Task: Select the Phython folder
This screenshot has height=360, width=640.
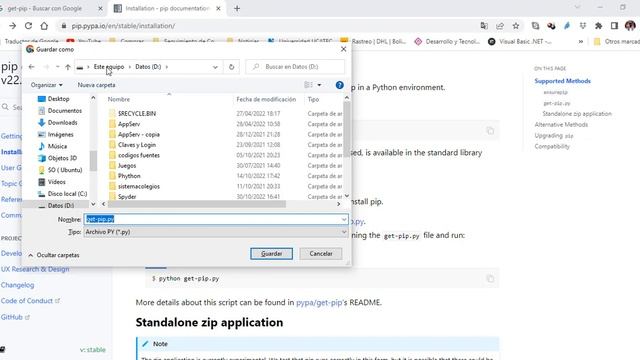Action: [x=129, y=176]
